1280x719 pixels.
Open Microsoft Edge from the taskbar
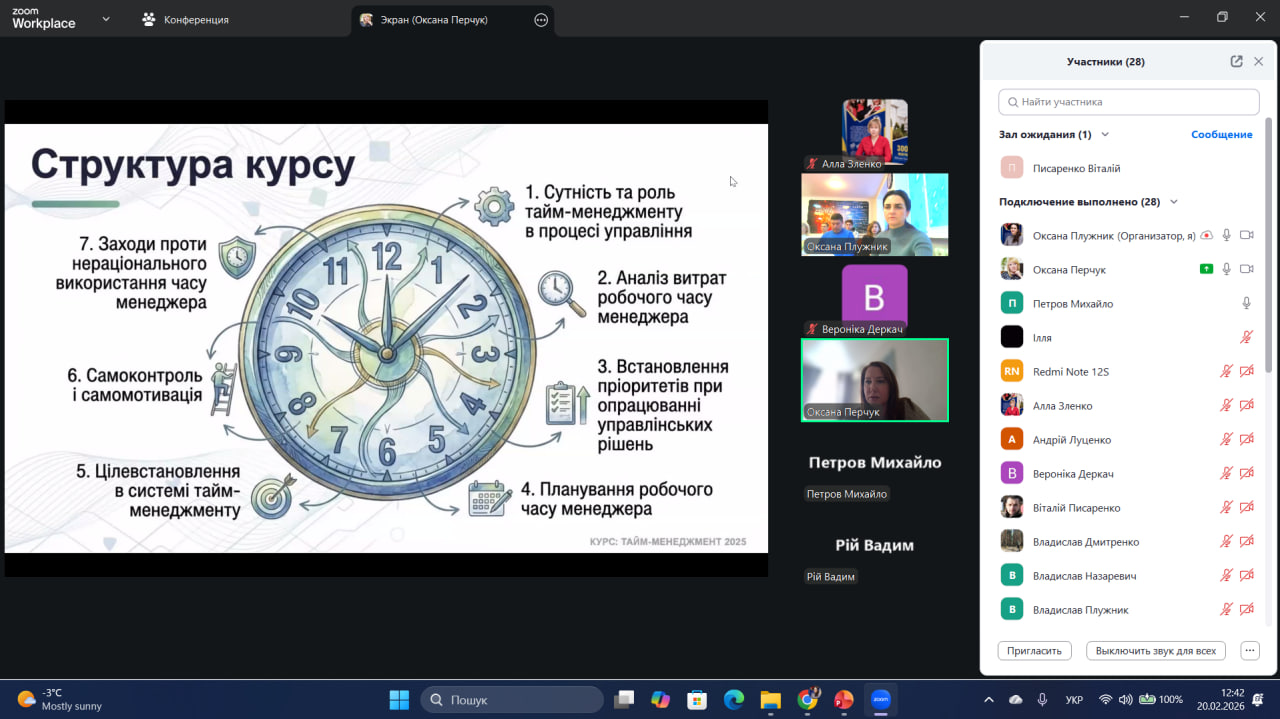[x=734, y=700]
